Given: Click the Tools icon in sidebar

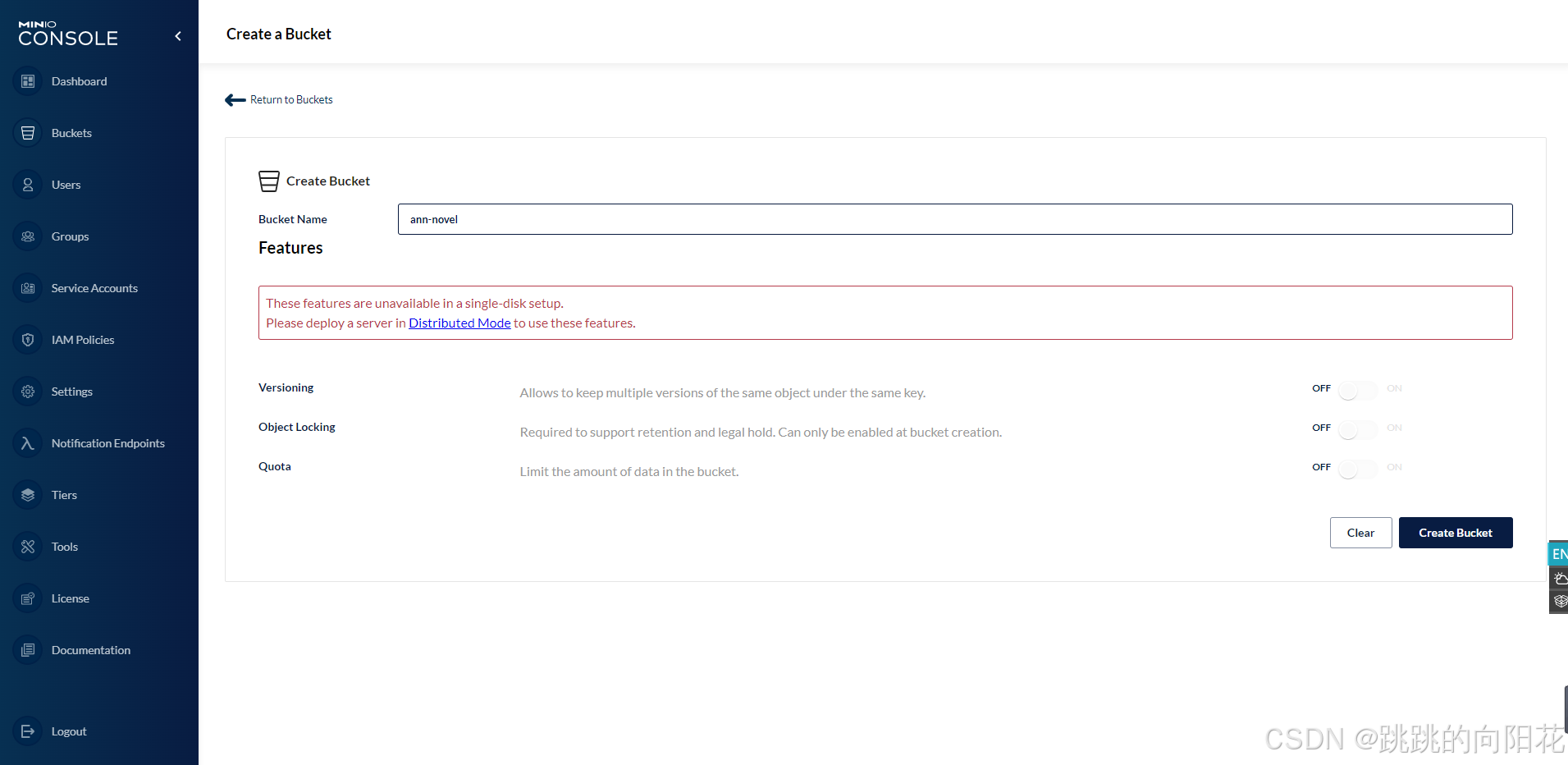Looking at the screenshot, I should tap(28, 547).
